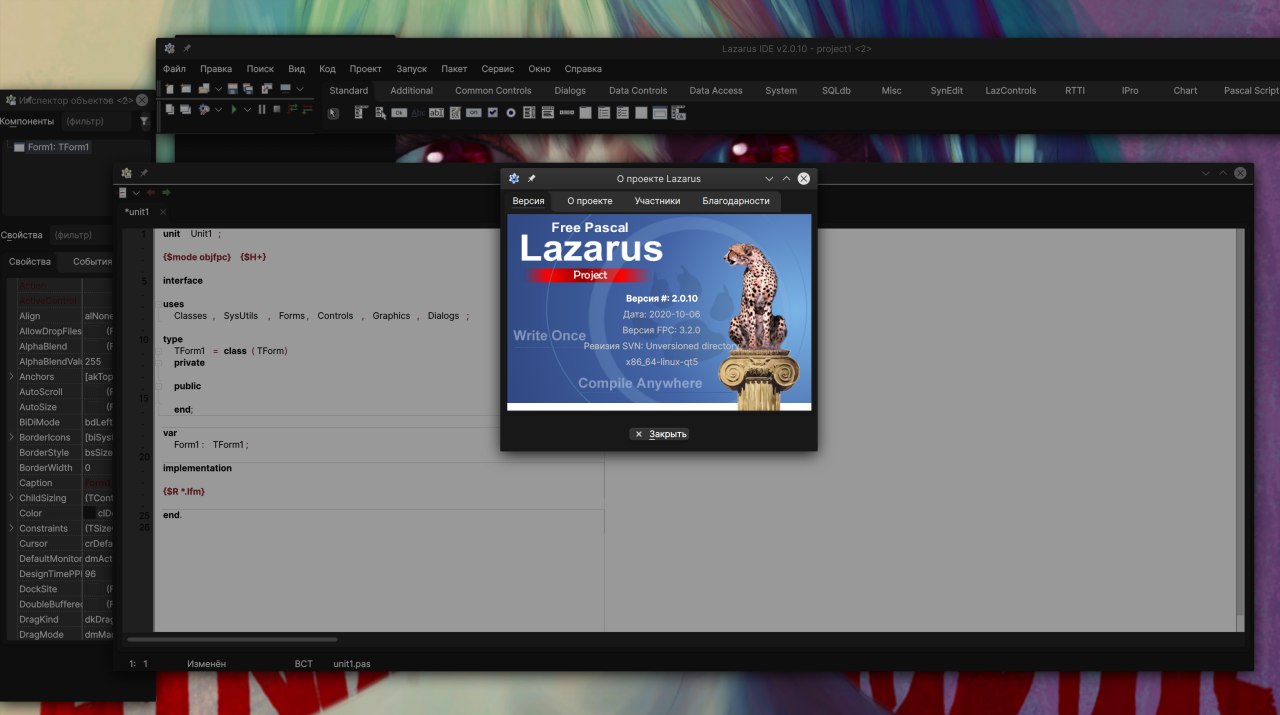Screen dimensions: 1280x715
Task: Click the ВСТ insert mode indicator
Action: (x=303, y=663)
